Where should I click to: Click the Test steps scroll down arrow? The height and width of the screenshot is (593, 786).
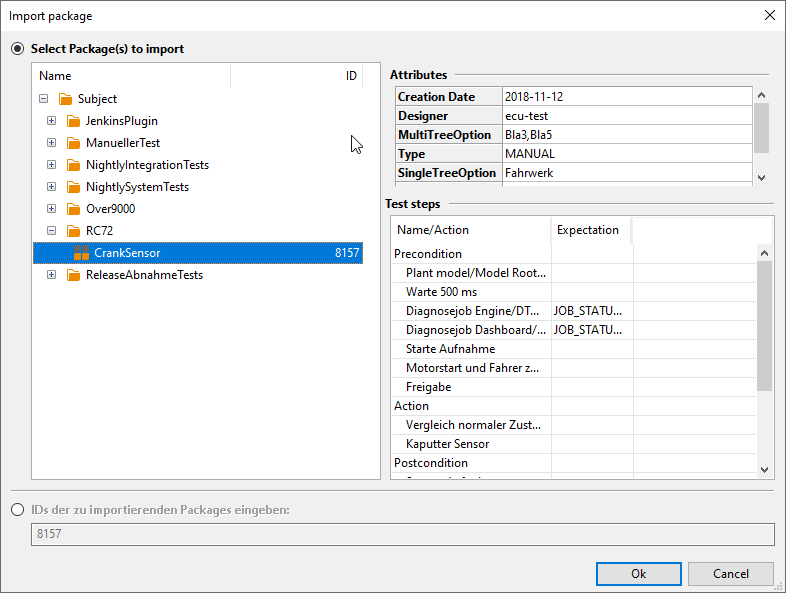[764, 470]
